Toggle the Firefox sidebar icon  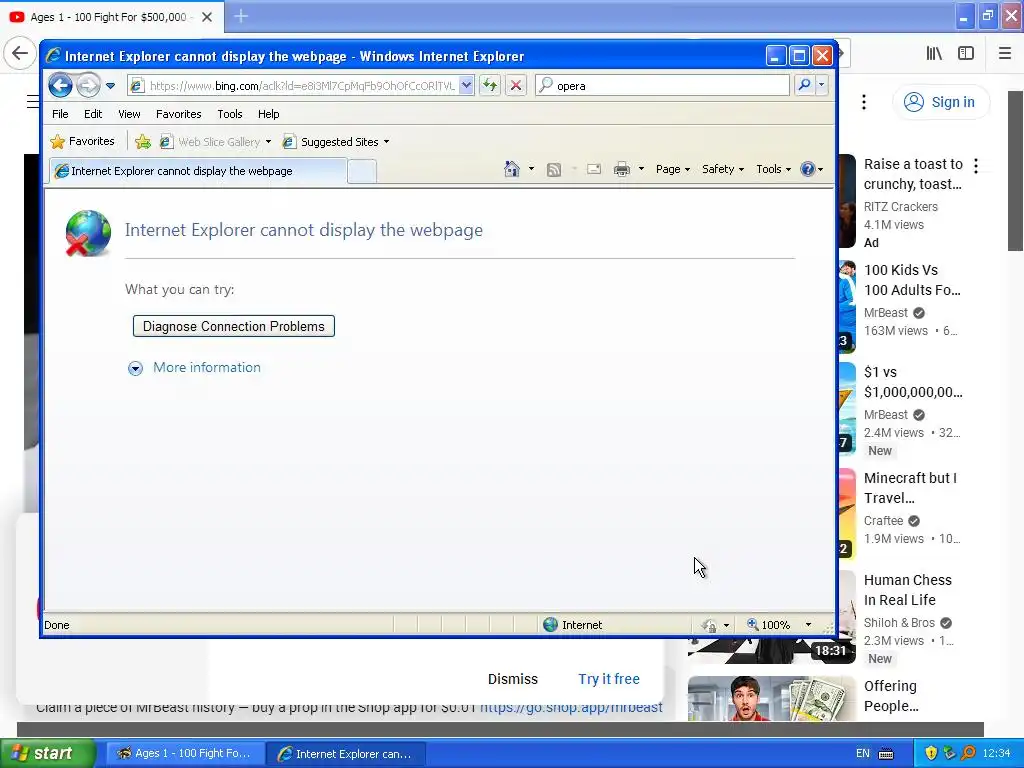point(966,54)
